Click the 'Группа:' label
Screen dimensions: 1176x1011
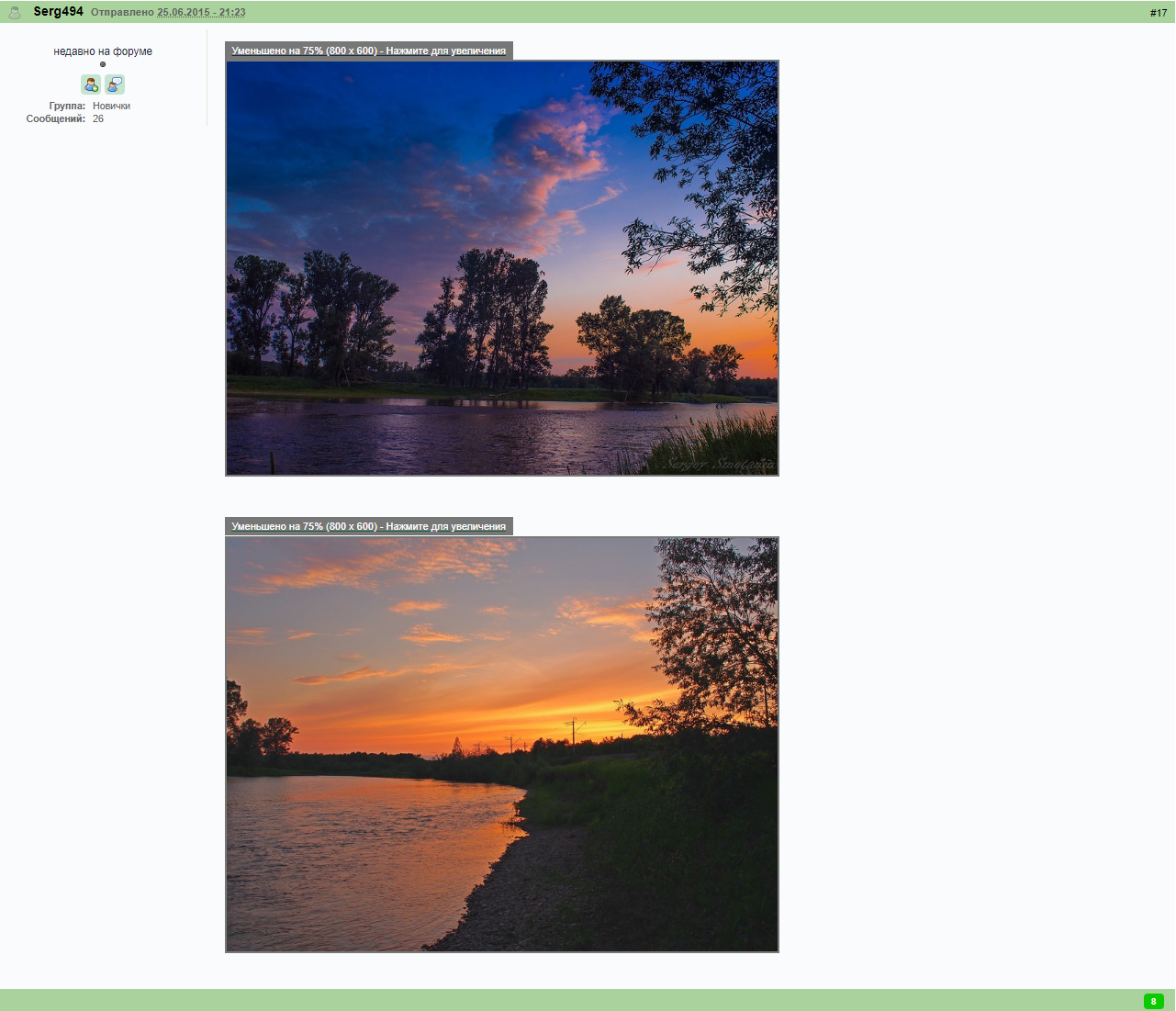(67, 107)
